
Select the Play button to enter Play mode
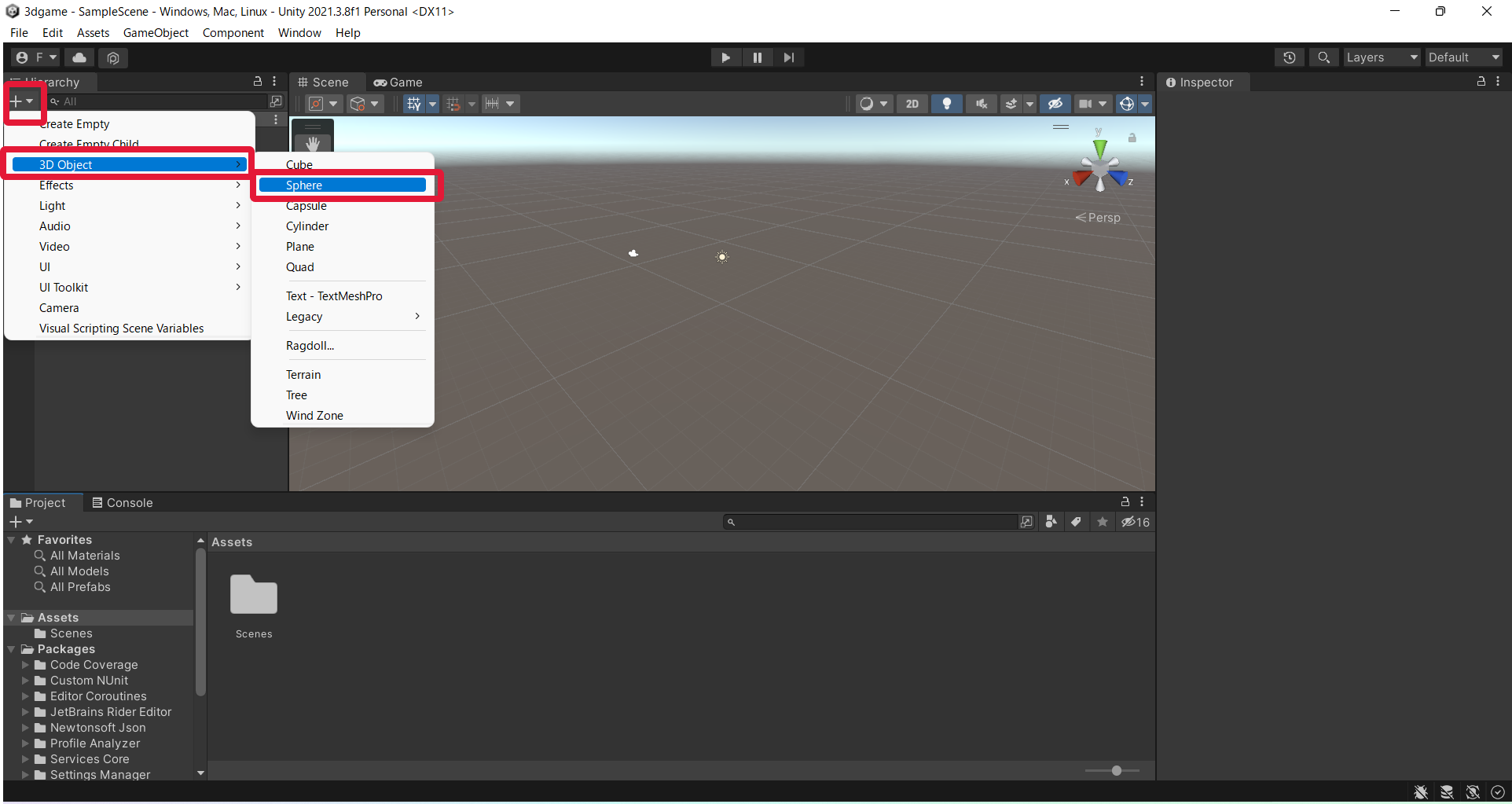coord(725,57)
